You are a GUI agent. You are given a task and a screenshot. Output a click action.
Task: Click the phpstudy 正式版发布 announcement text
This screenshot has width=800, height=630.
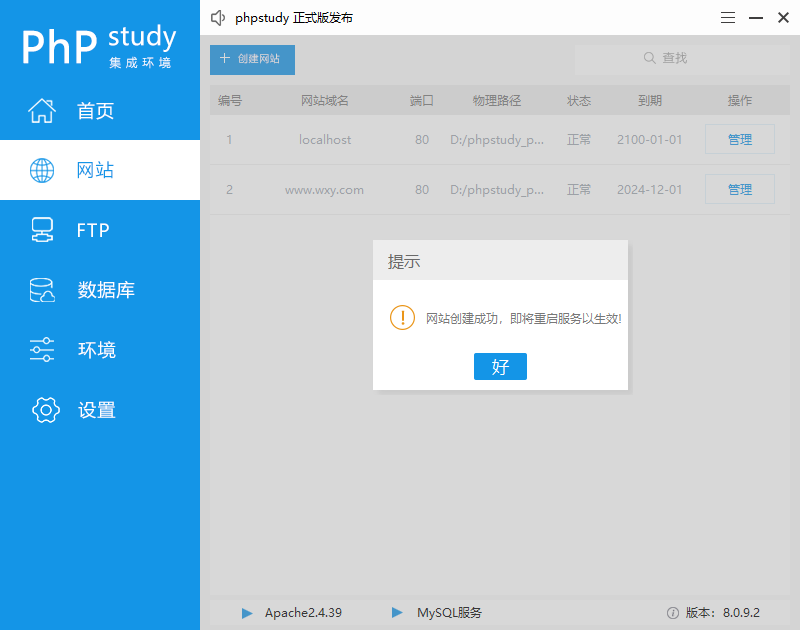(x=292, y=17)
